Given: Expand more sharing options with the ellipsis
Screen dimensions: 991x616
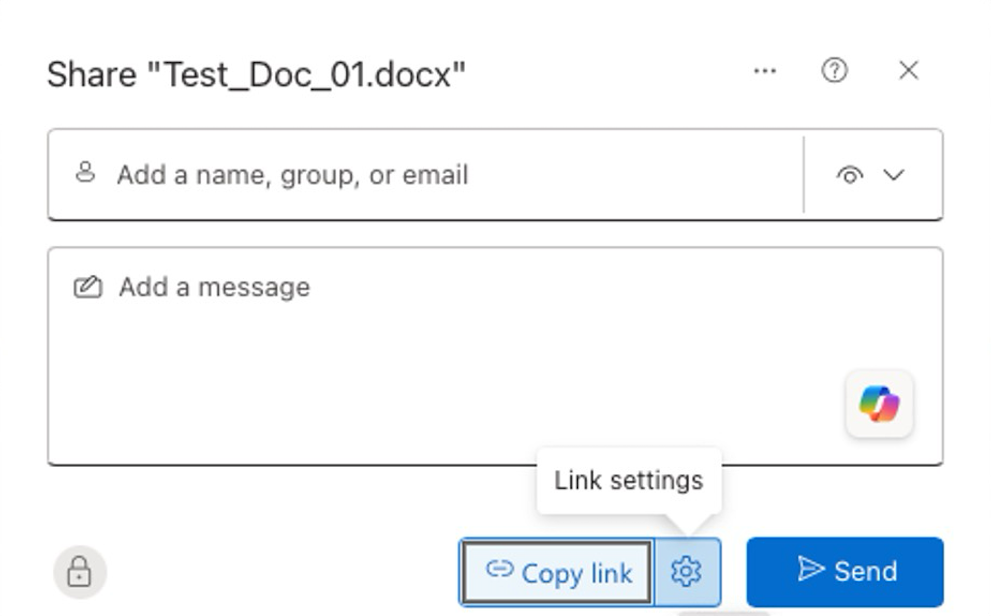Looking at the screenshot, I should (766, 71).
